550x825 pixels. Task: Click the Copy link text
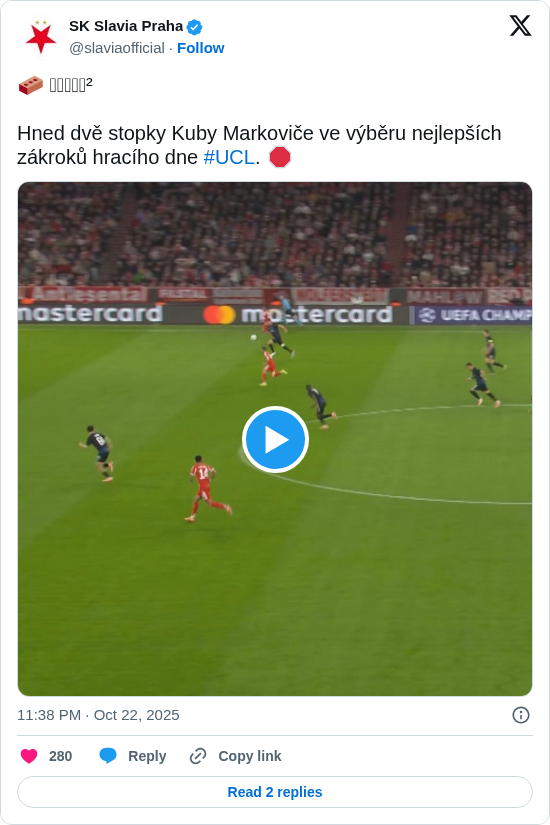[249, 756]
